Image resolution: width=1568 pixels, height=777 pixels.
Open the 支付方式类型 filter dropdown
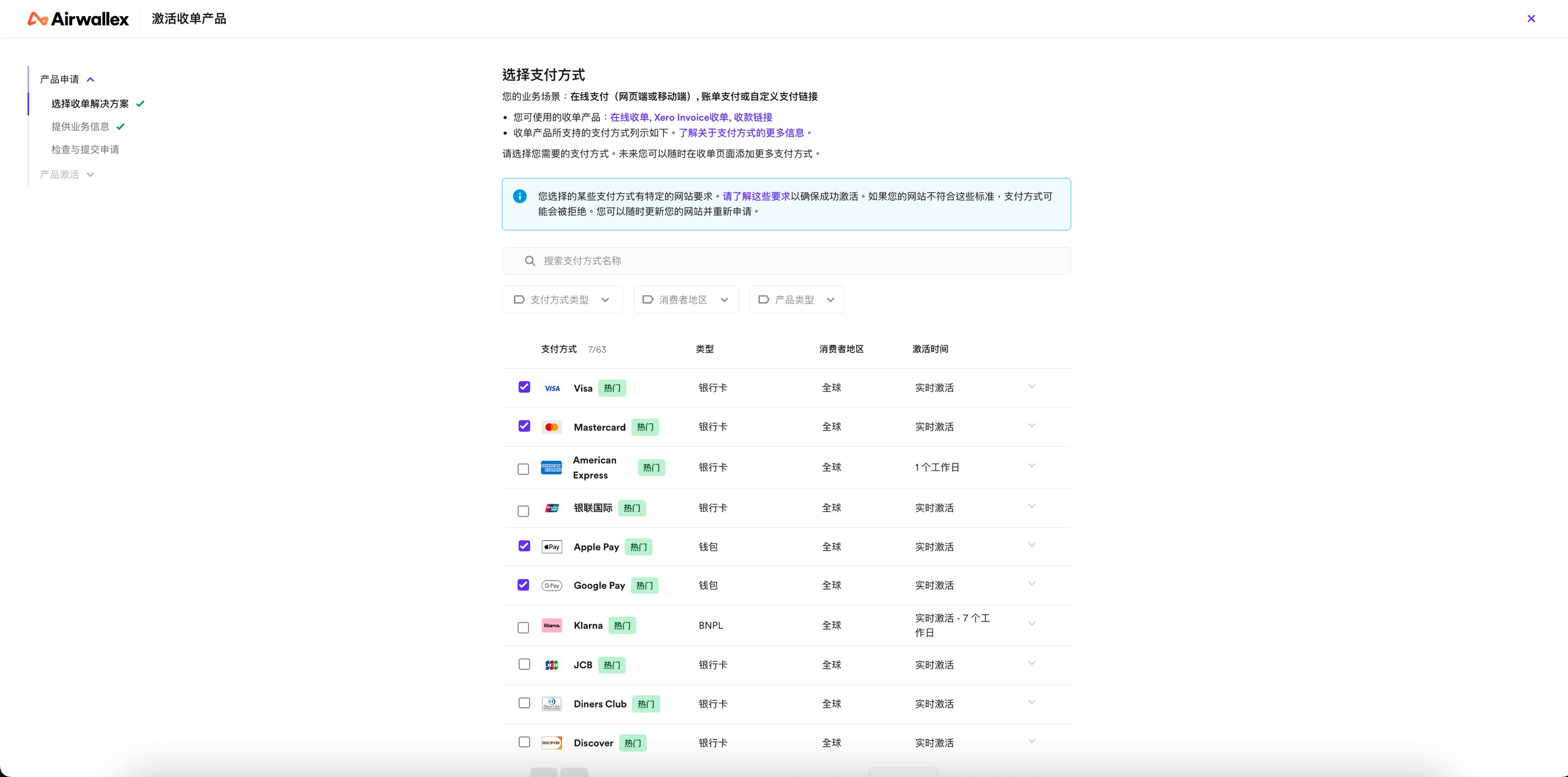coord(562,299)
